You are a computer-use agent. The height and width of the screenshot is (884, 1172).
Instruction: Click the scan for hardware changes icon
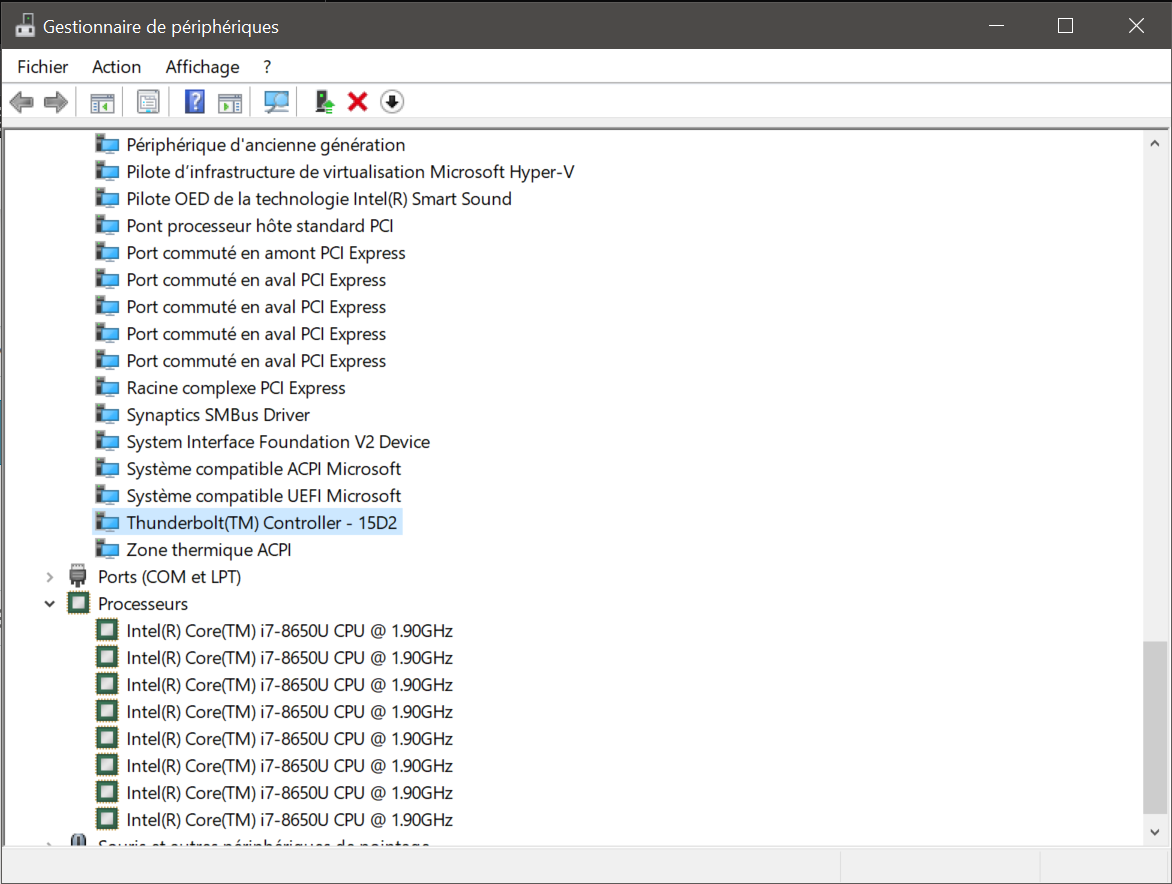tap(276, 102)
